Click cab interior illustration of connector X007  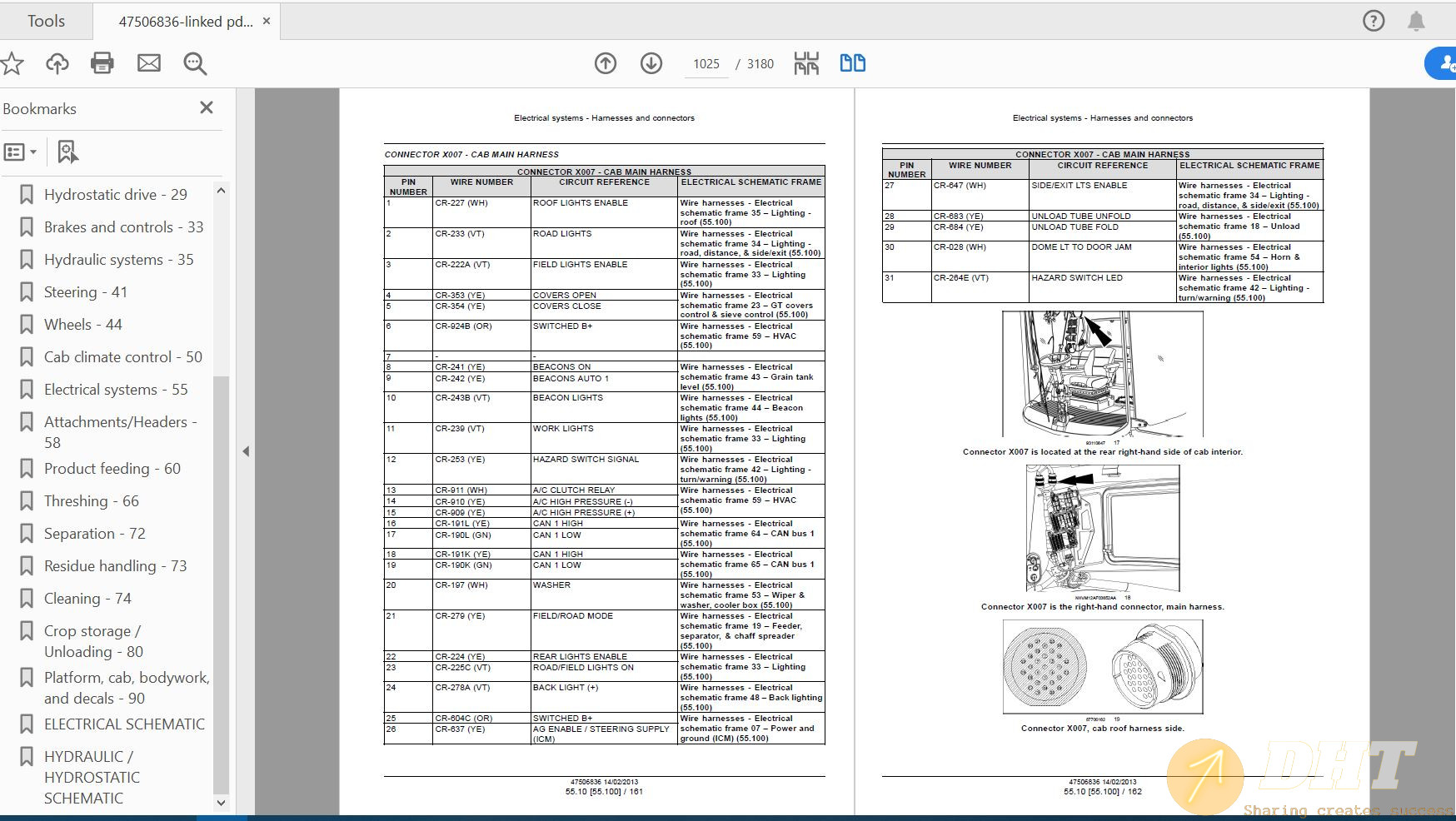(x=1103, y=375)
